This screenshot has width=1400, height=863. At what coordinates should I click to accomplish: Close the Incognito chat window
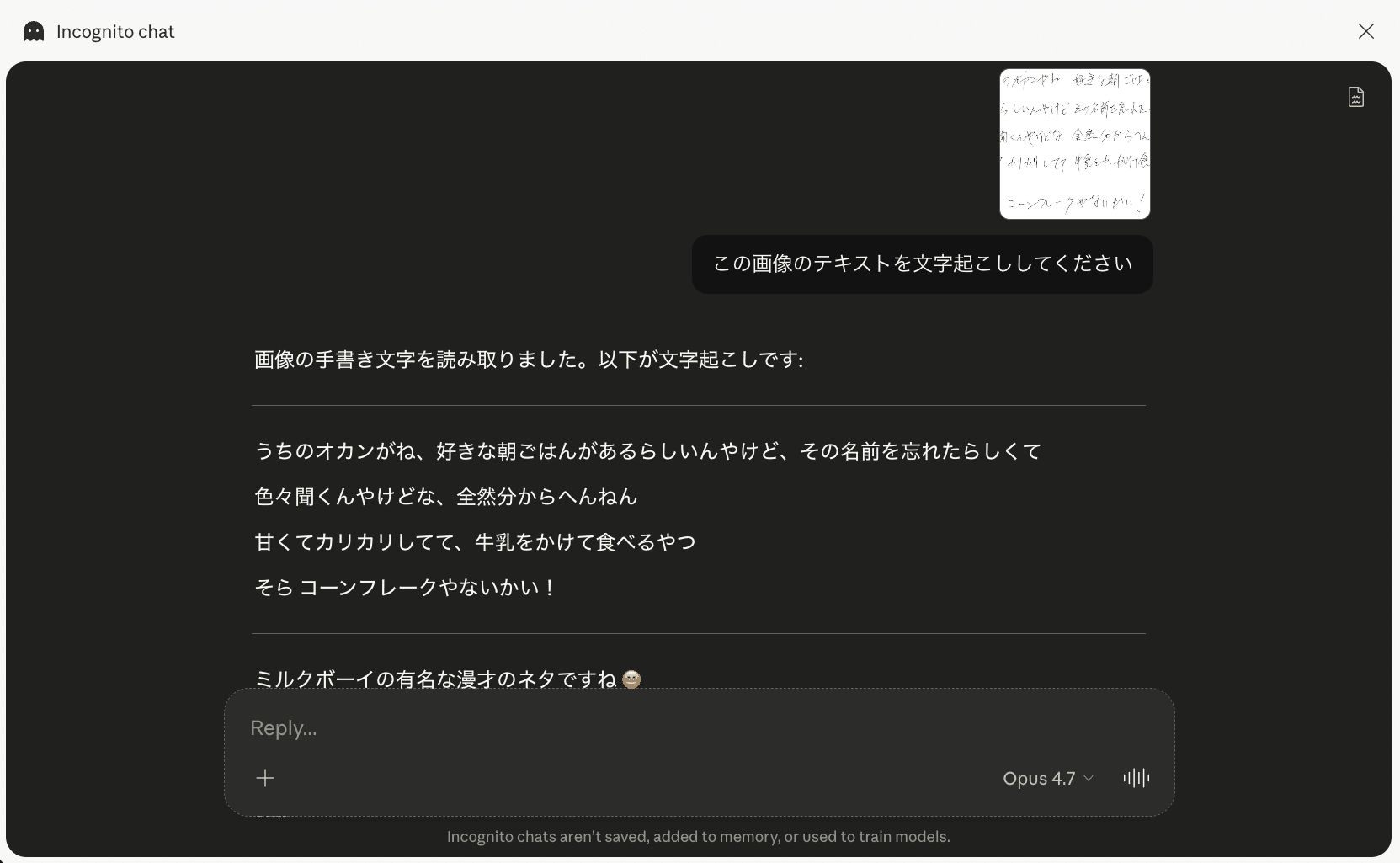1365,31
